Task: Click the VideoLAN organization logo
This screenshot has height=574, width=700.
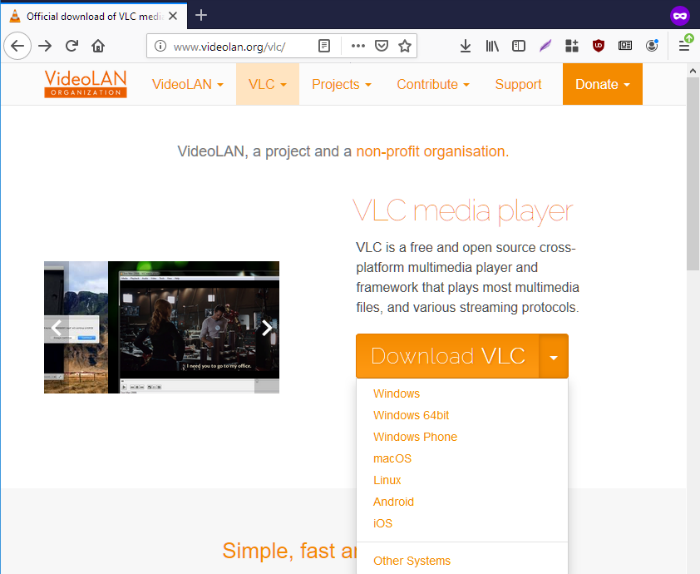Action: (86, 83)
